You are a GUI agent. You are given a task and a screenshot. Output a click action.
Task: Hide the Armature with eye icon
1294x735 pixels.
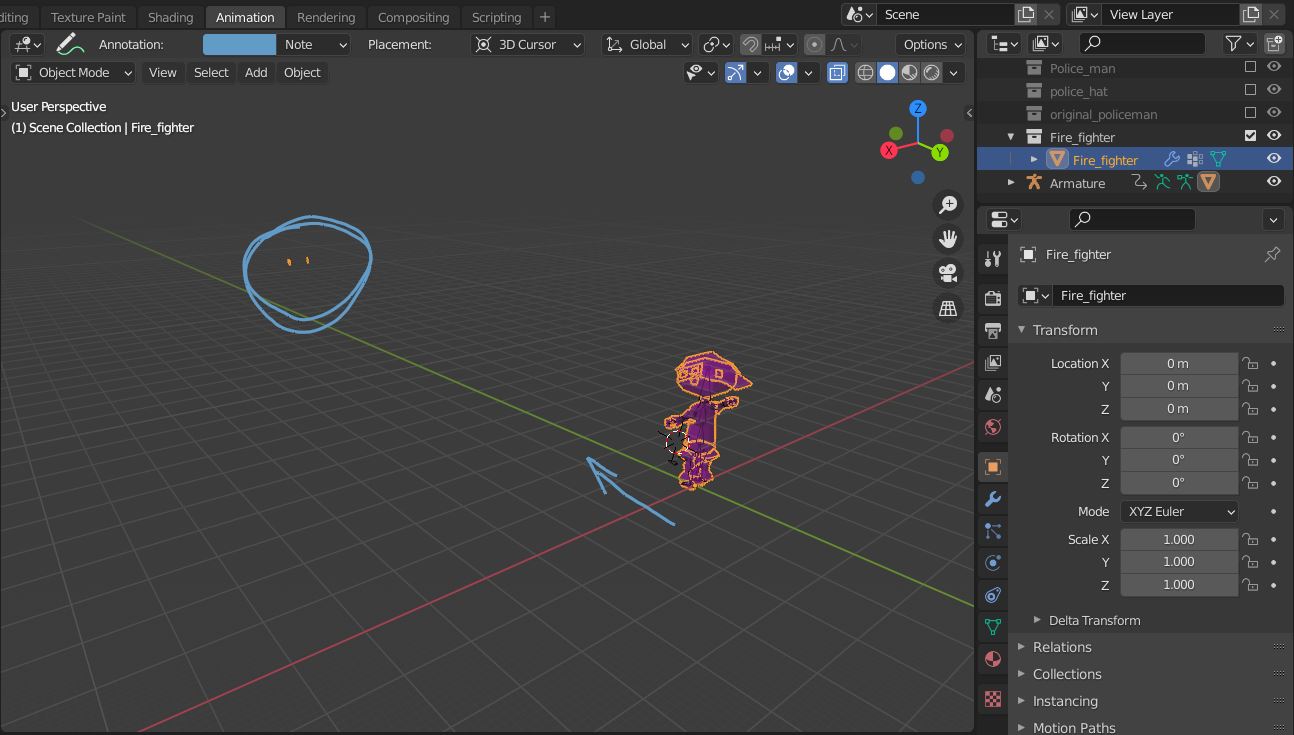coord(1274,182)
